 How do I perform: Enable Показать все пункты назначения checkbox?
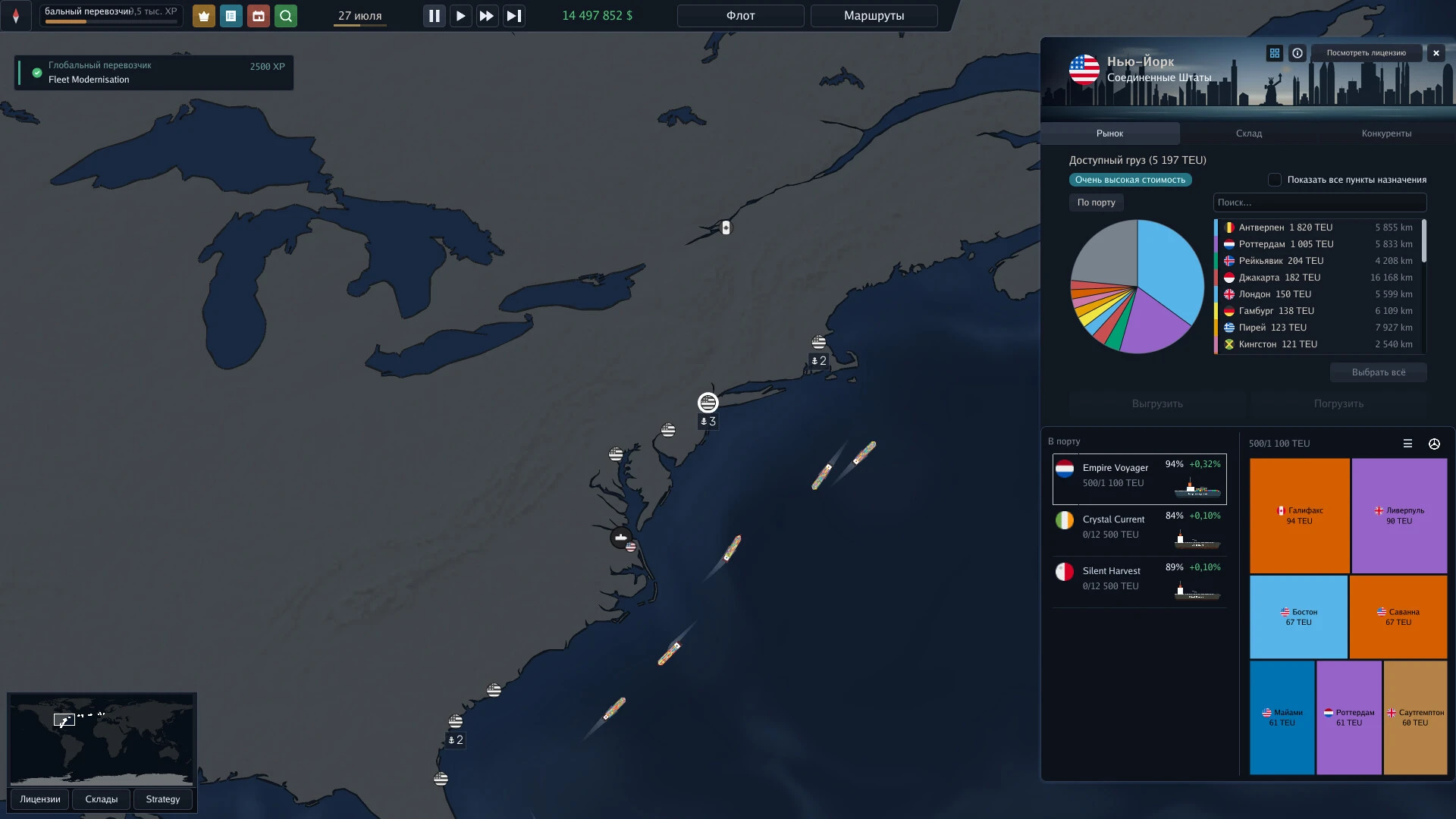click(x=1275, y=180)
